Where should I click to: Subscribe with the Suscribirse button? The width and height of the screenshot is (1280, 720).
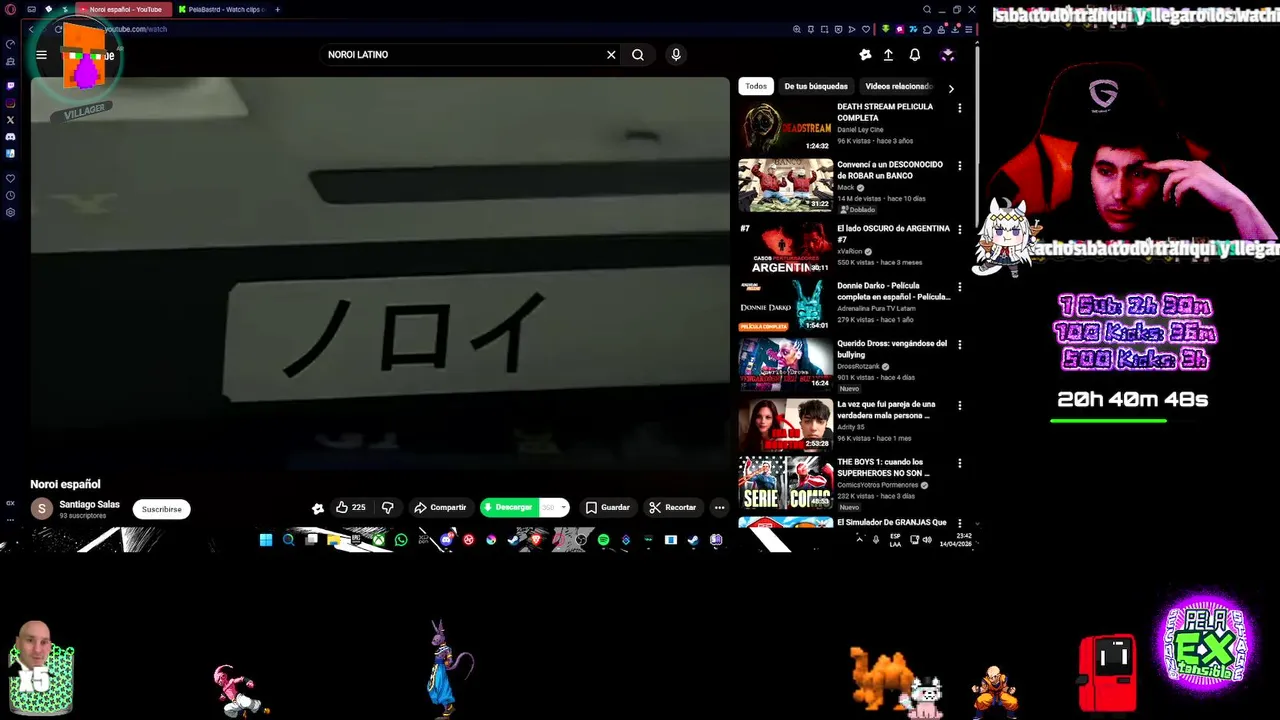[161, 509]
